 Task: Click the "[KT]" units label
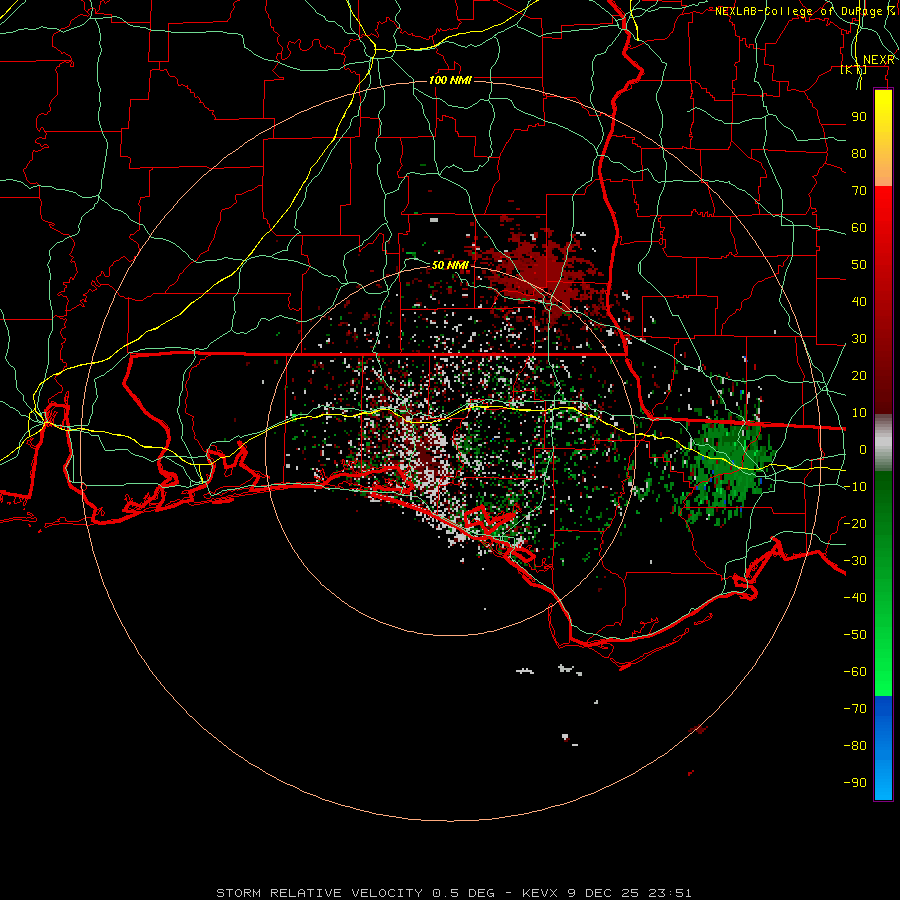point(853,69)
